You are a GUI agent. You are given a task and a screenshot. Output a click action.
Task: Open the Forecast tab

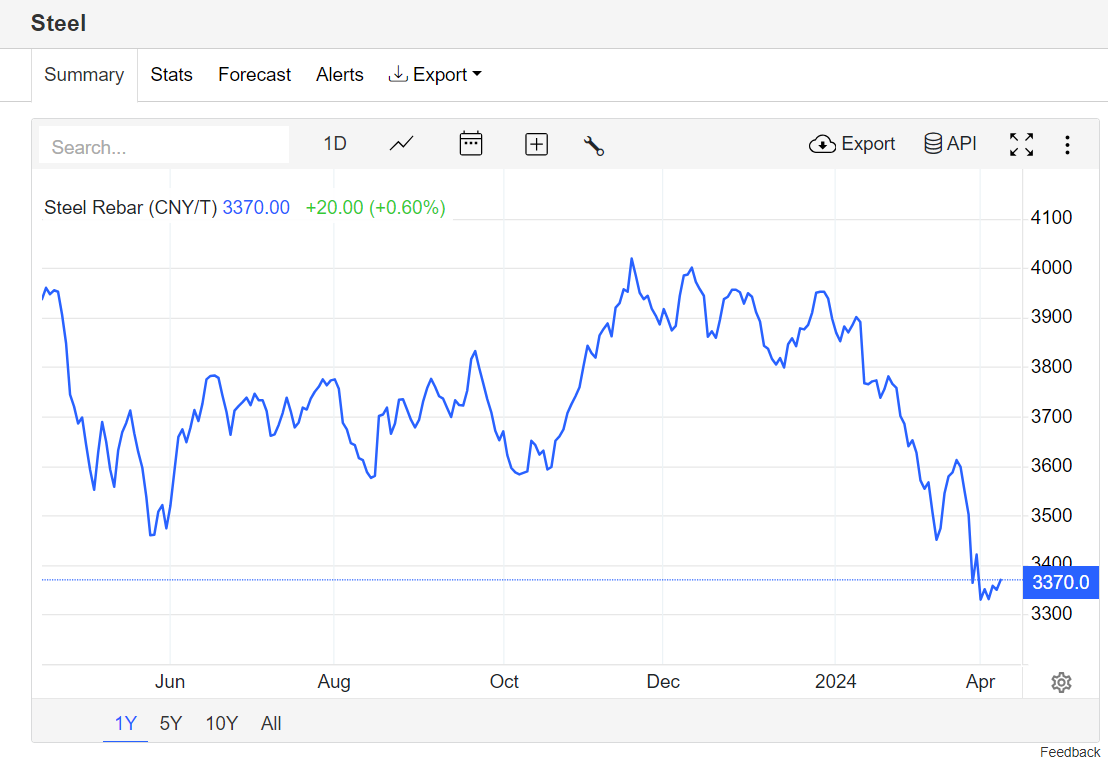click(254, 75)
